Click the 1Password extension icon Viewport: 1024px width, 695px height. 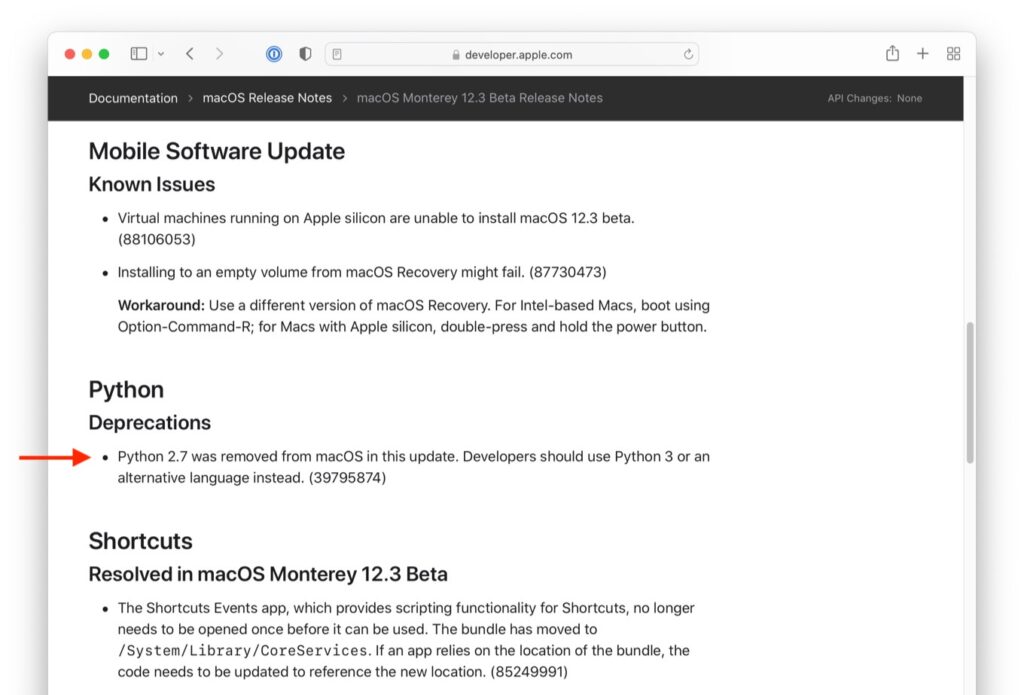(x=273, y=53)
